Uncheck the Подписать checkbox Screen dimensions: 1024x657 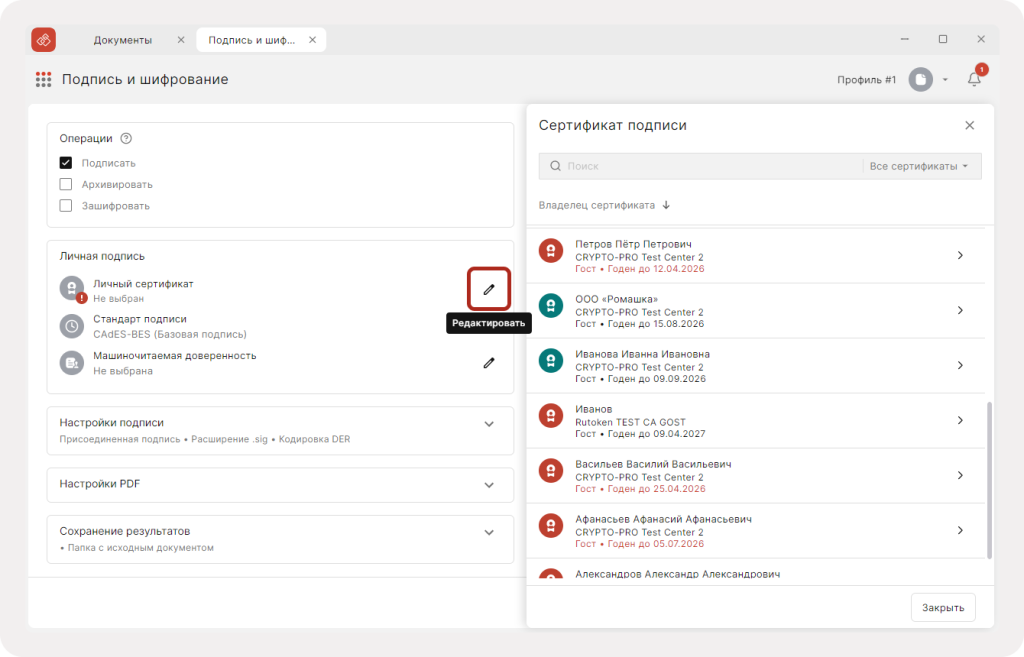[65, 163]
